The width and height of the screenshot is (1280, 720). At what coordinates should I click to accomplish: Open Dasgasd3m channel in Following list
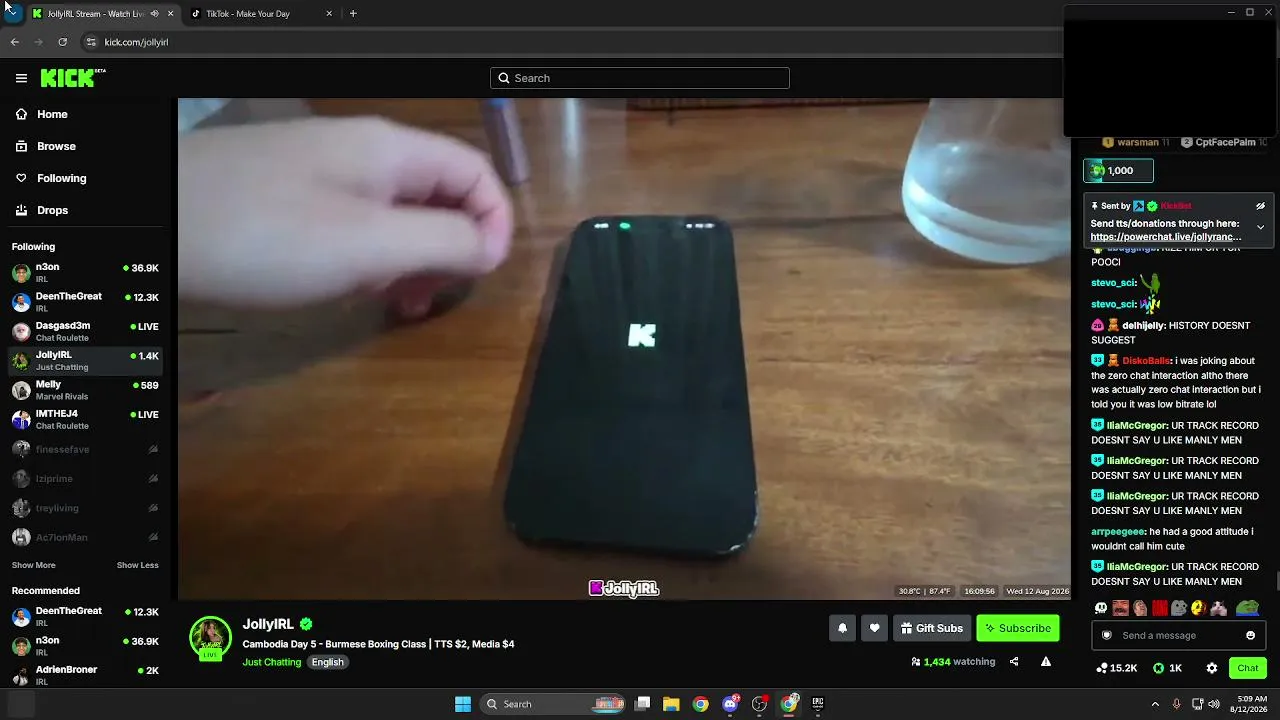[85, 331]
